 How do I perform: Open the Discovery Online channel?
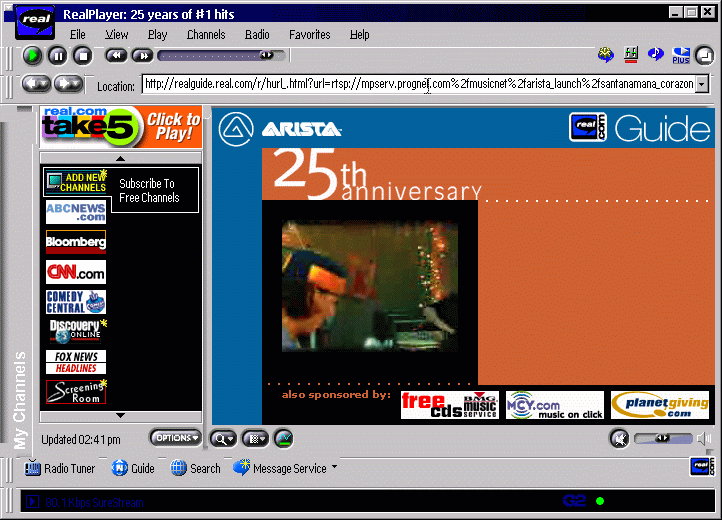click(x=77, y=331)
